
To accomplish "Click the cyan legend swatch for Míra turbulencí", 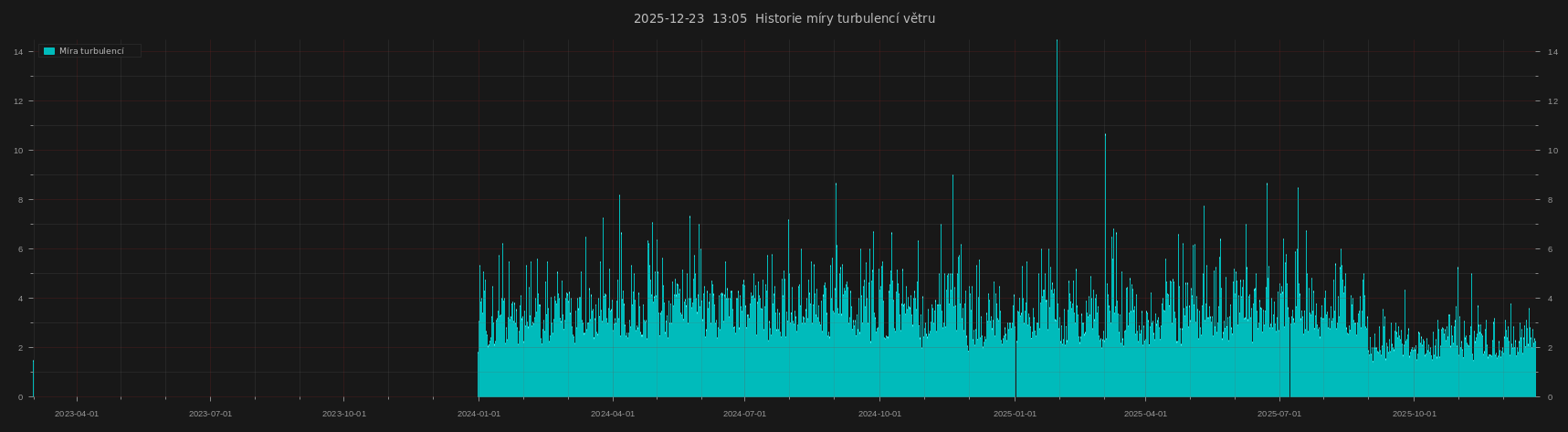I will [x=49, y=51].
